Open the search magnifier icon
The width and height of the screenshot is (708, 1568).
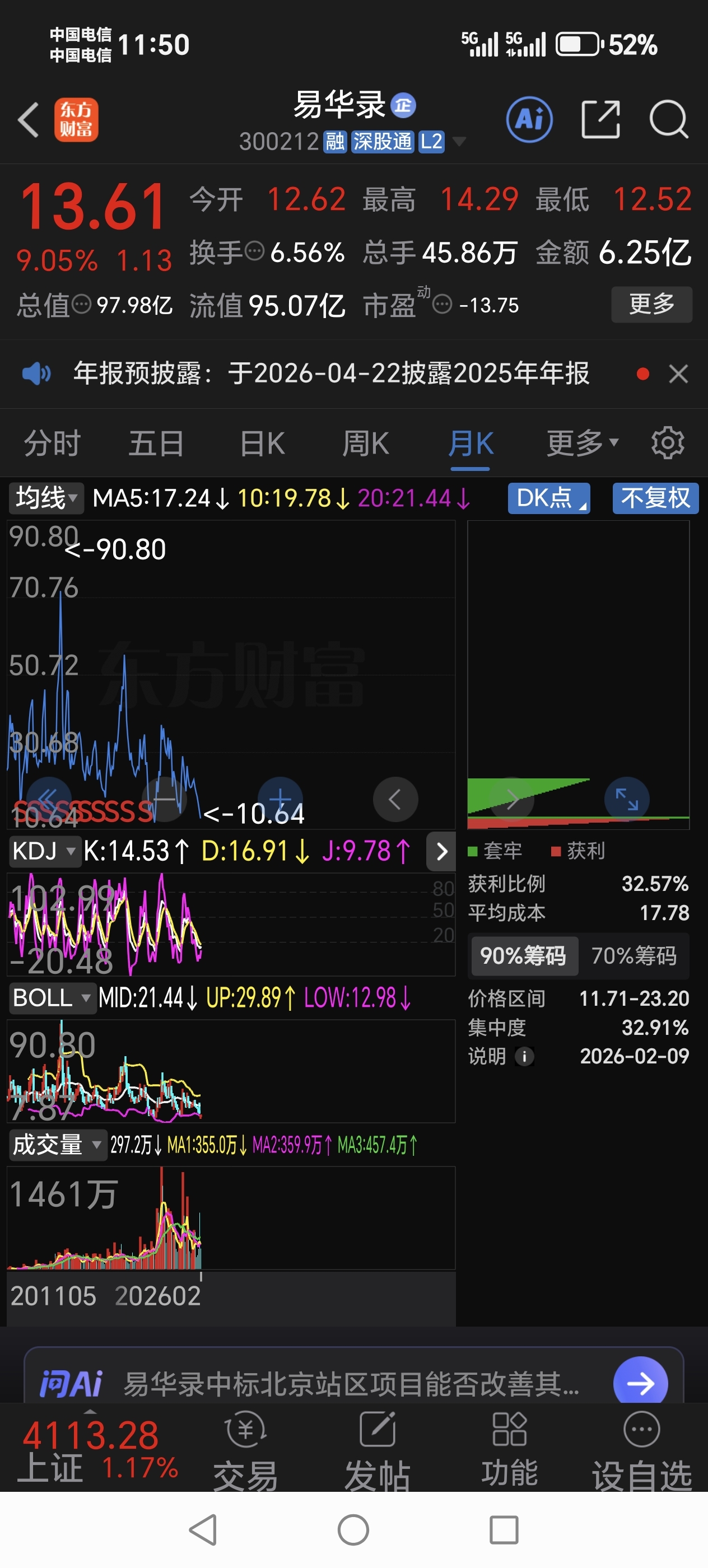point(668,120)
